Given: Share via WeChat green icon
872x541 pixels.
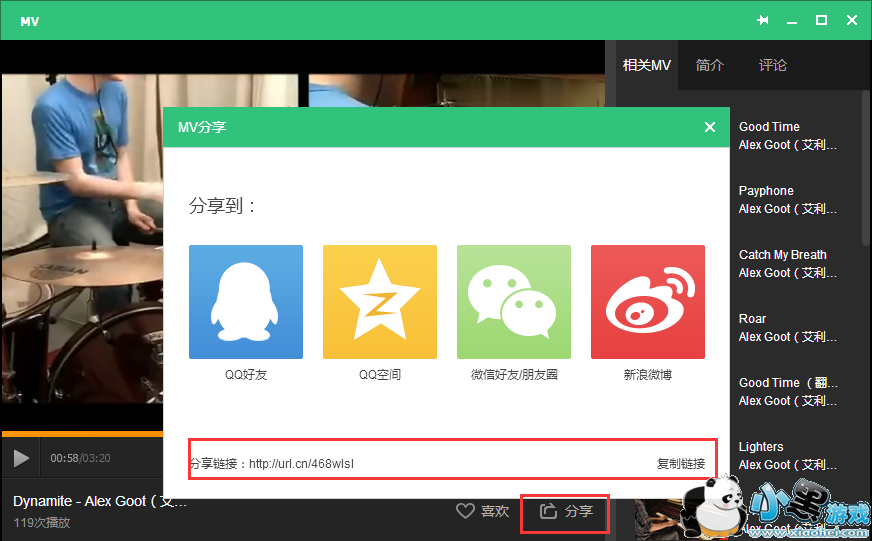Looking at the screenshot, I should pos(514,302).
